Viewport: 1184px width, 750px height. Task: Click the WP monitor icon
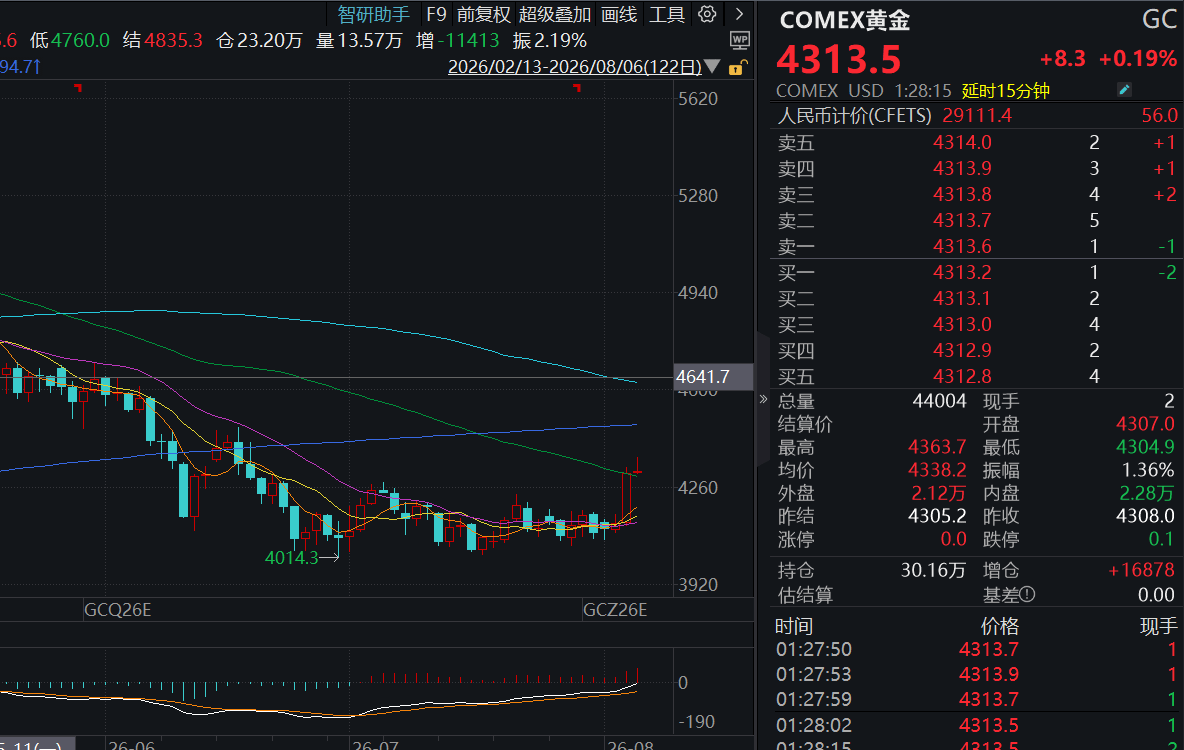[x=740, y=40]
